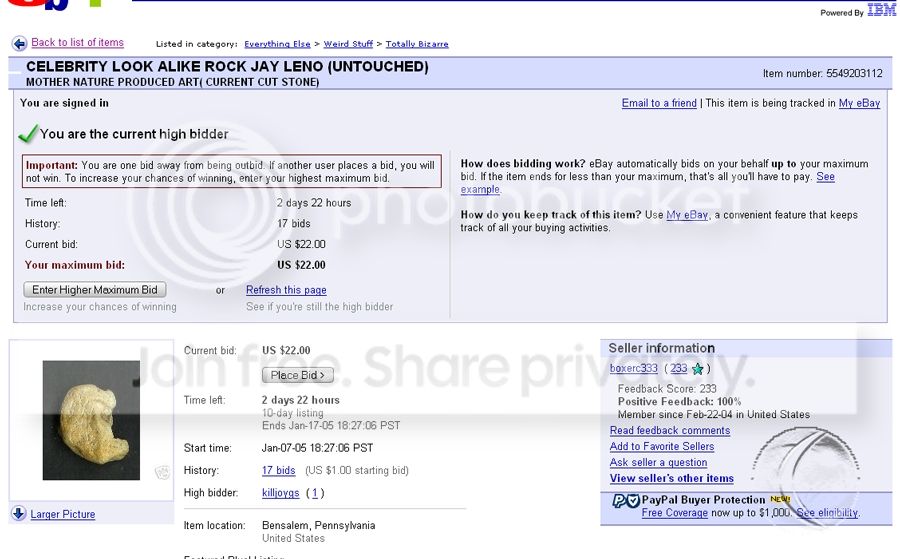900x559 pixels.
Task: Click the IBM logo
Action: tap(881, 10)
